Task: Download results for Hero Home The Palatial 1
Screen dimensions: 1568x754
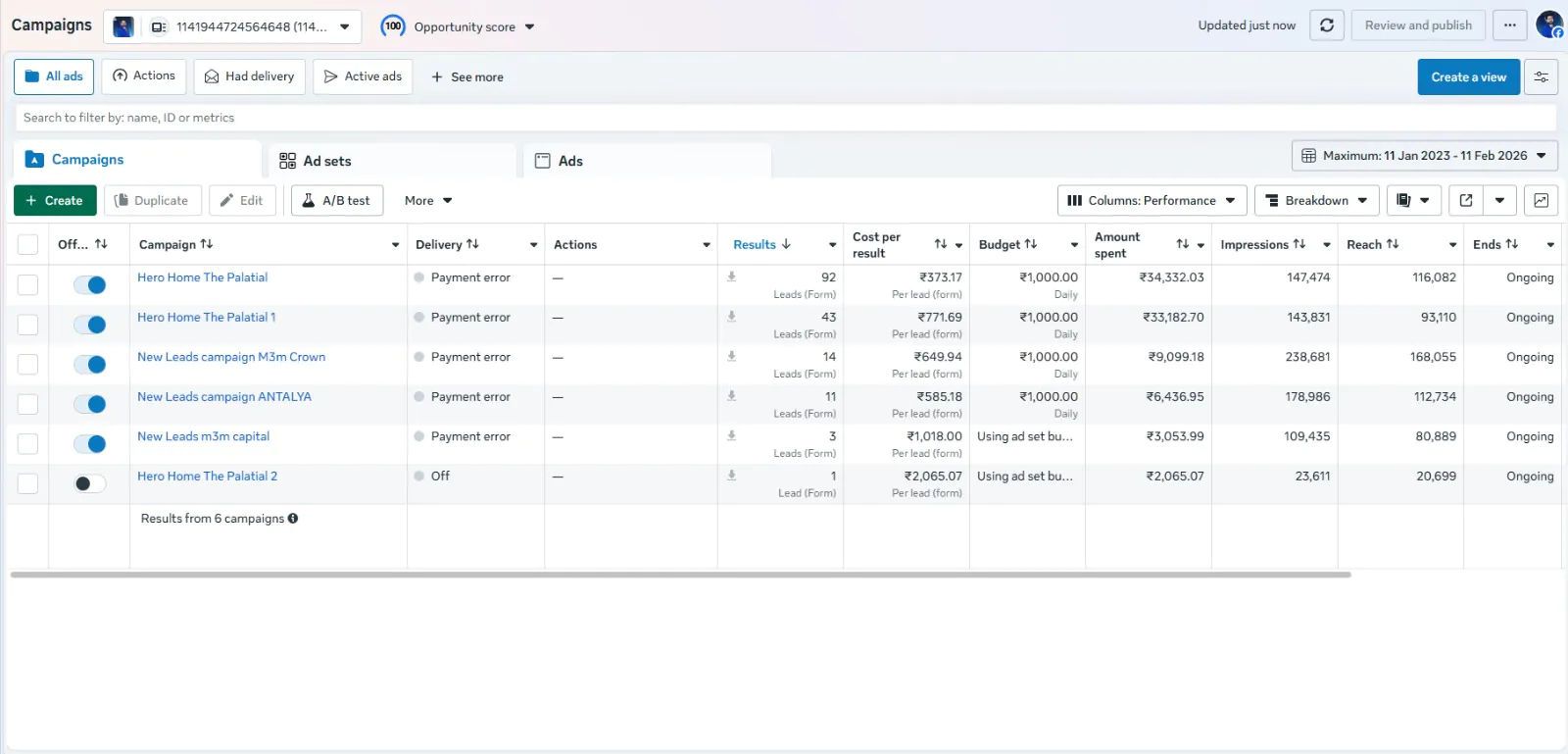Action: click(x=732, y=317)
